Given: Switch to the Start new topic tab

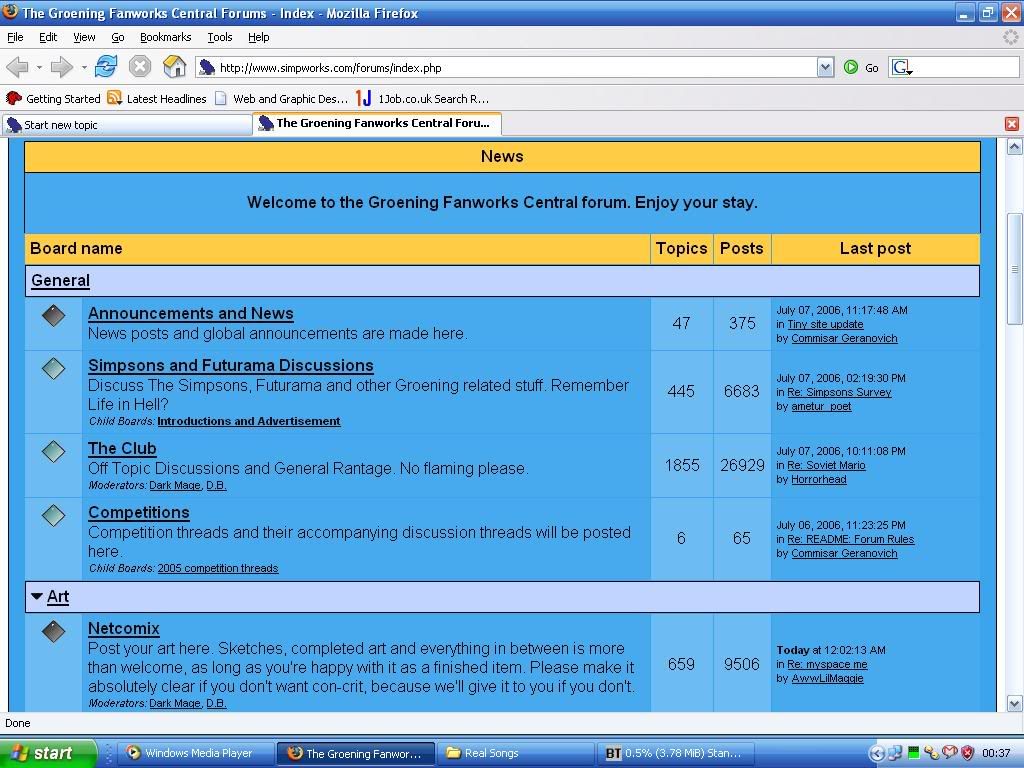Looking at the screenshot, I should (126, 124).
